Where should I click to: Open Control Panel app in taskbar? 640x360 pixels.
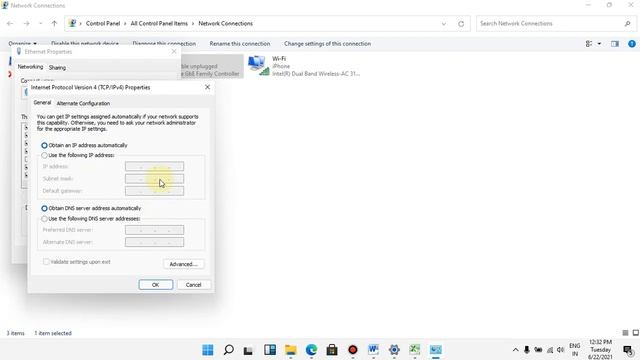(x=436, y=350)
